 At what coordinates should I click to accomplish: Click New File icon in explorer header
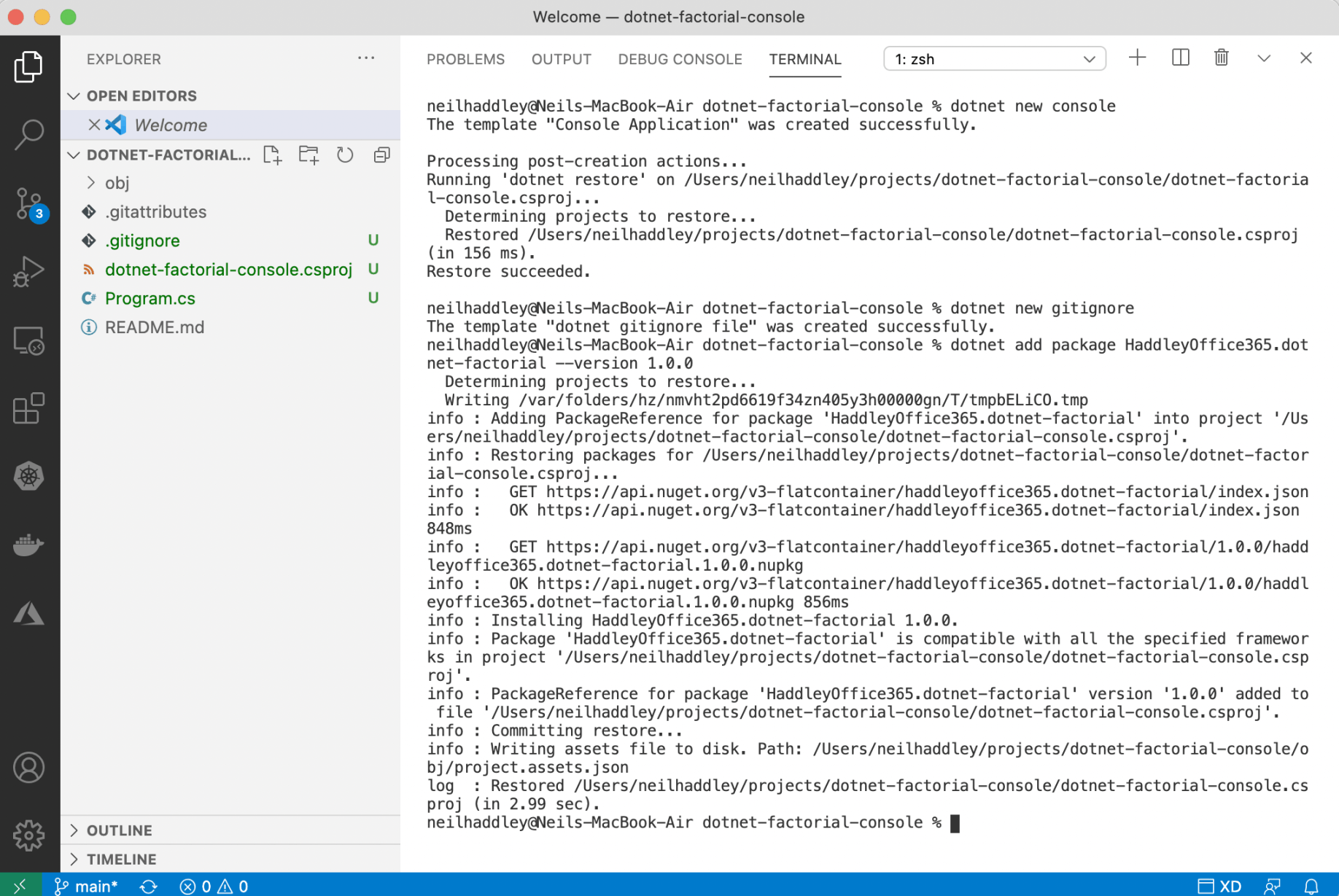click(x=273, y=155)
